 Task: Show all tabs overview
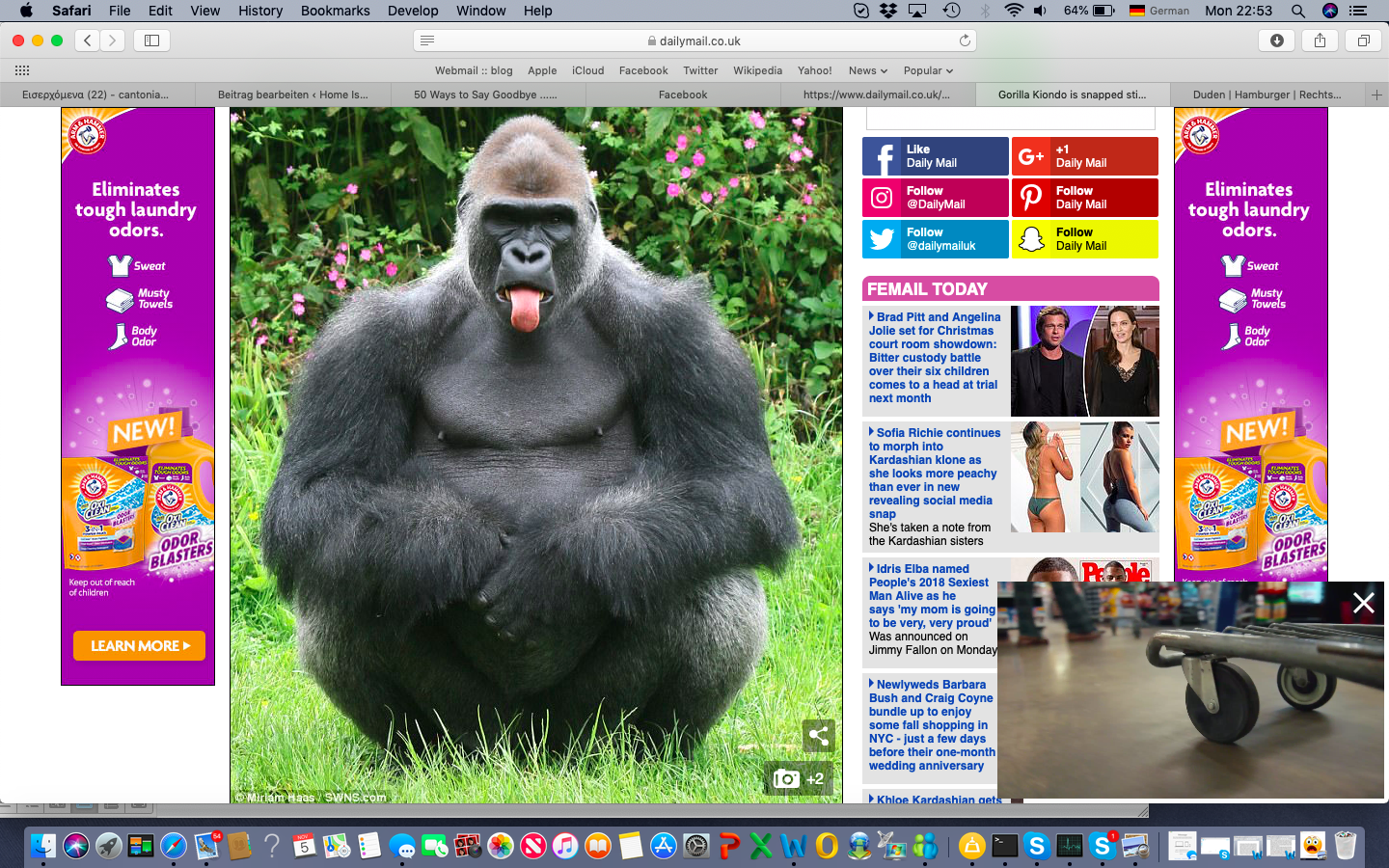point(1364,41)
